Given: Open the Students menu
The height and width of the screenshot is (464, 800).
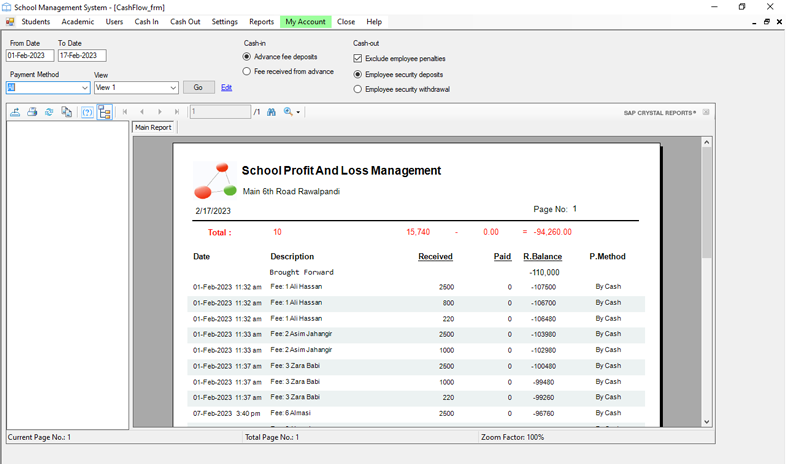Looking at the screenshot, I should tap(36, 21).
